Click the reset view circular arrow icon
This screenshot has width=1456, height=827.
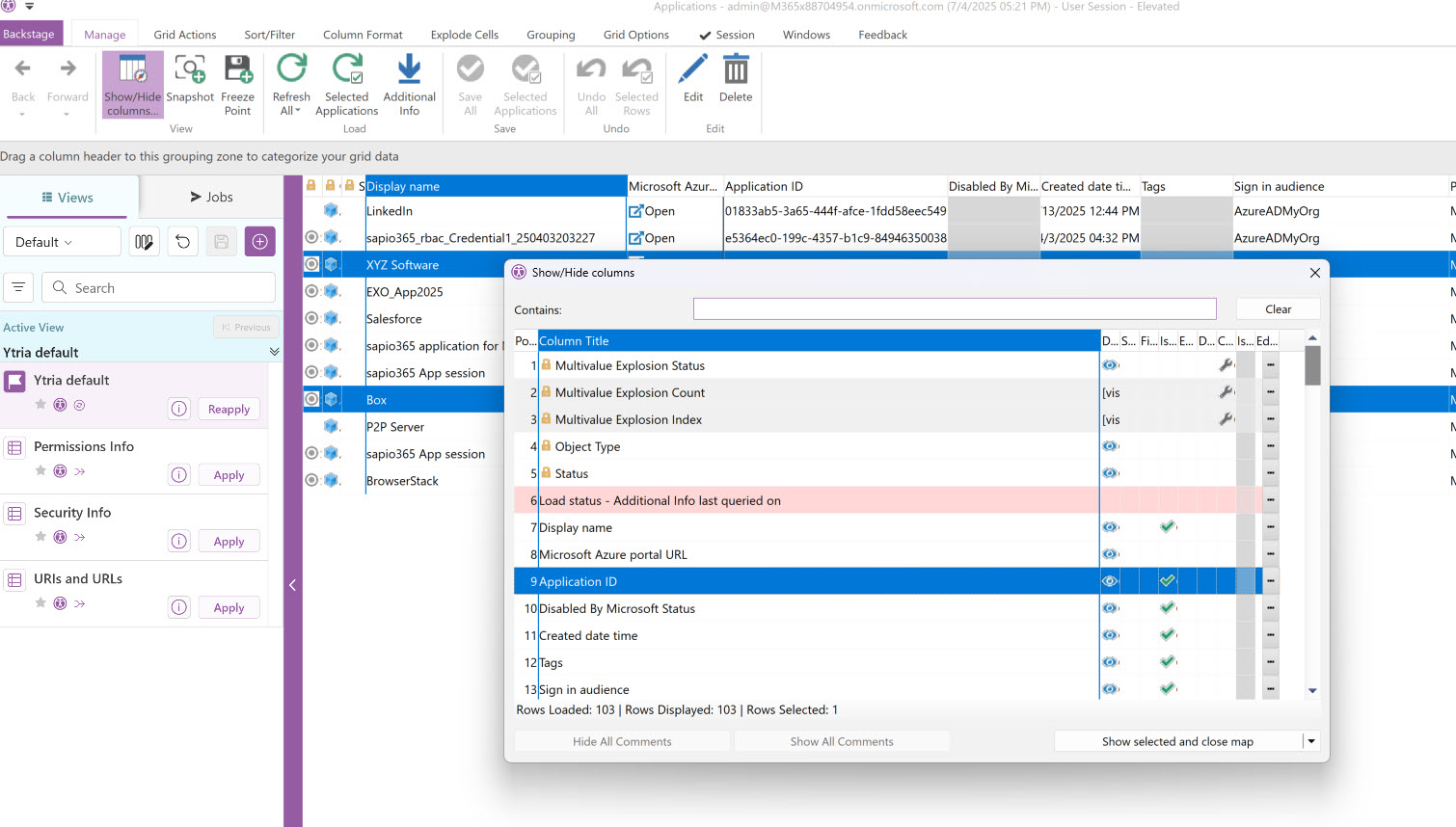tap(183, 242)
